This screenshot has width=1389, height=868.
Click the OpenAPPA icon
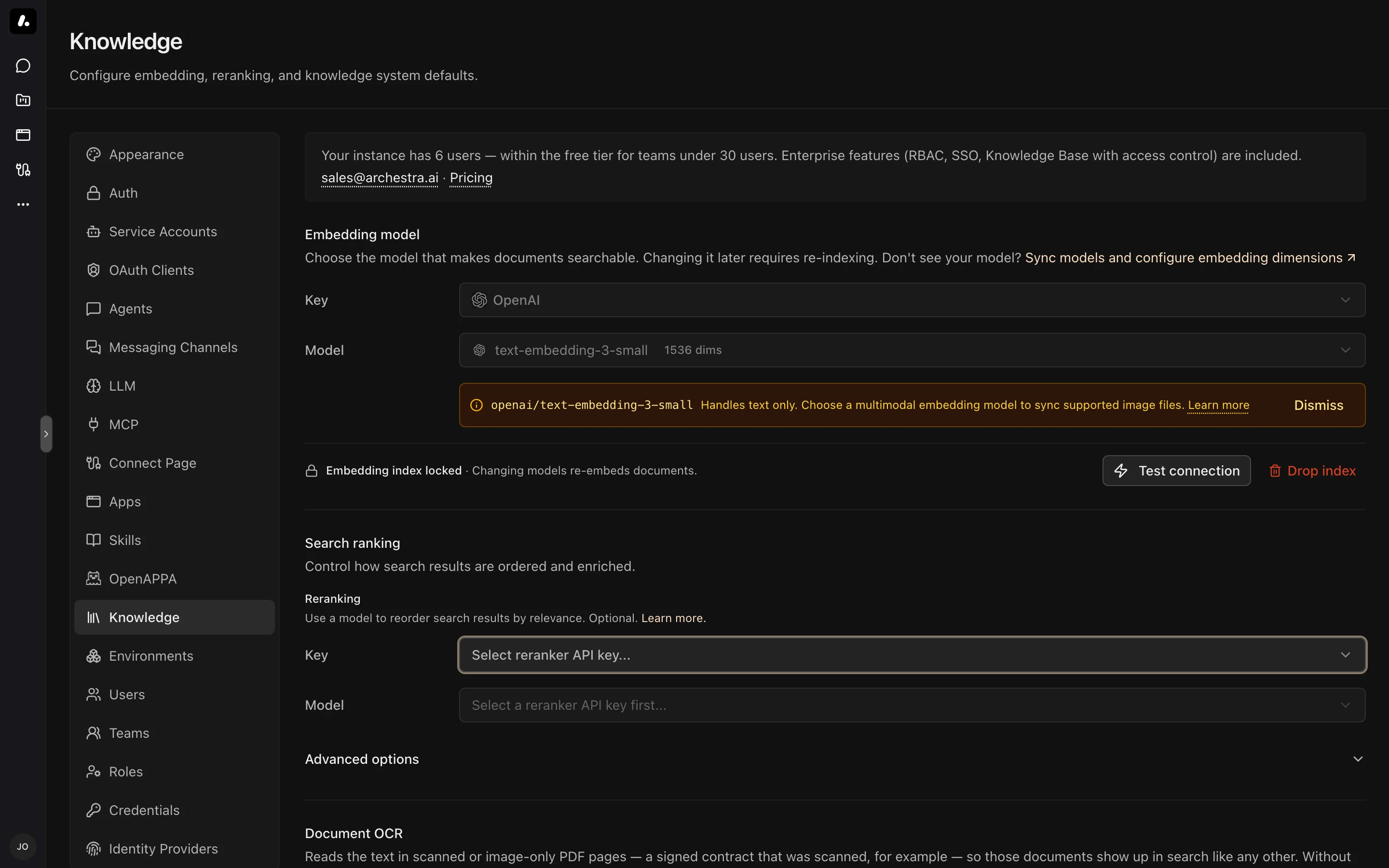point(94,579)
